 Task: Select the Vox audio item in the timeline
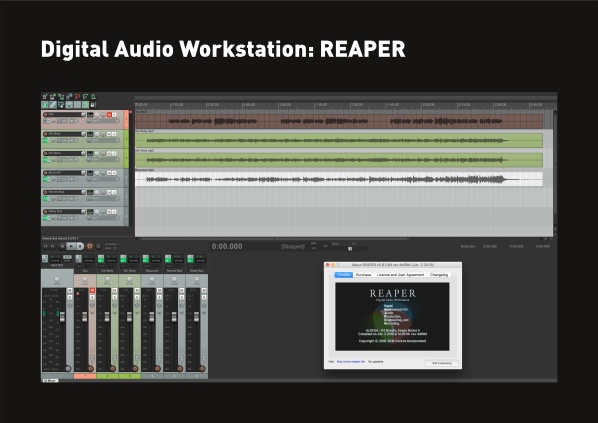(x=339, y=121)
